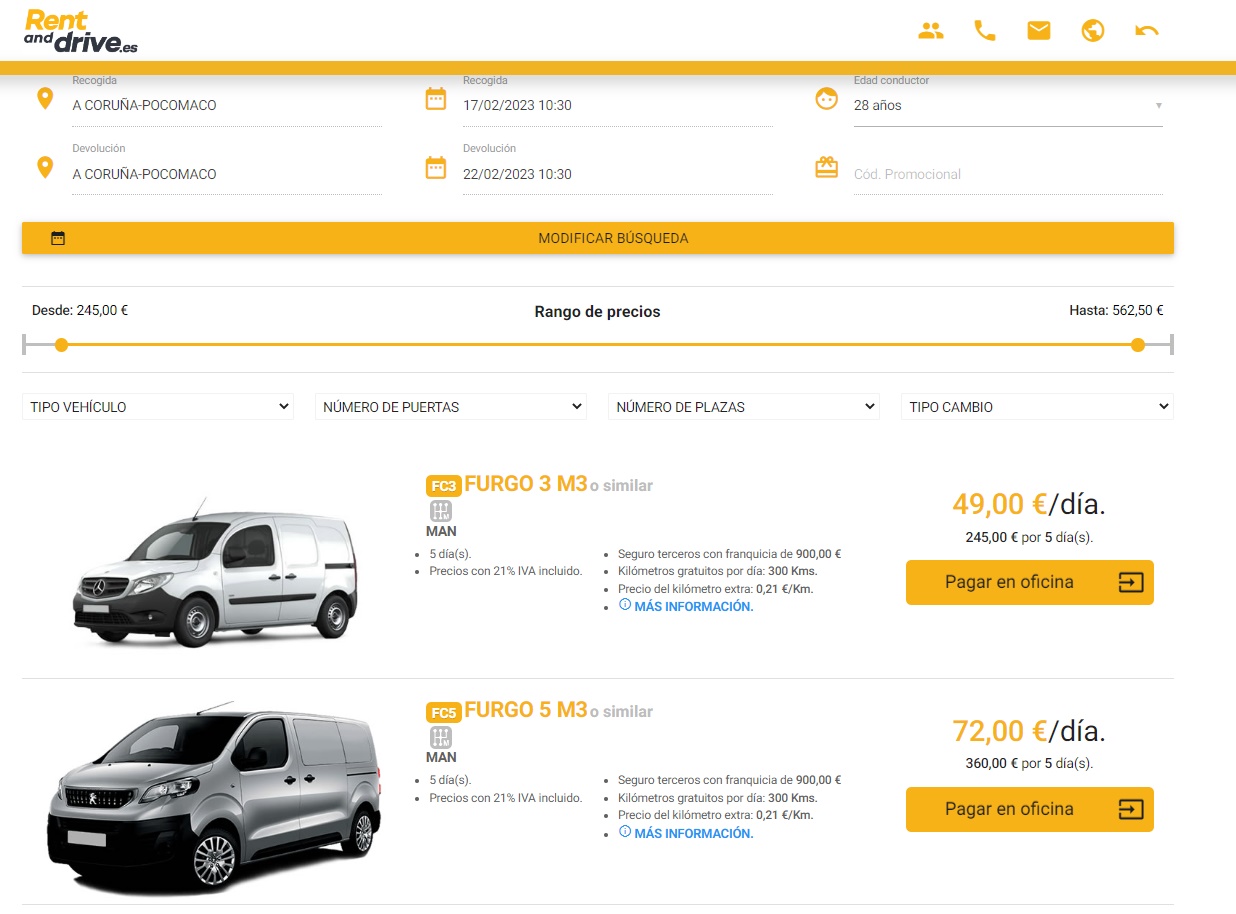This screenshot has width=1236, height=914.
Task: Click the phone icon in header
Action: [x=985, y=31]
